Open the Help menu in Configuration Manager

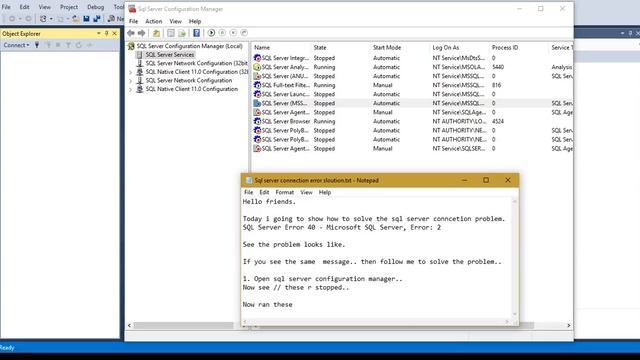195,21
